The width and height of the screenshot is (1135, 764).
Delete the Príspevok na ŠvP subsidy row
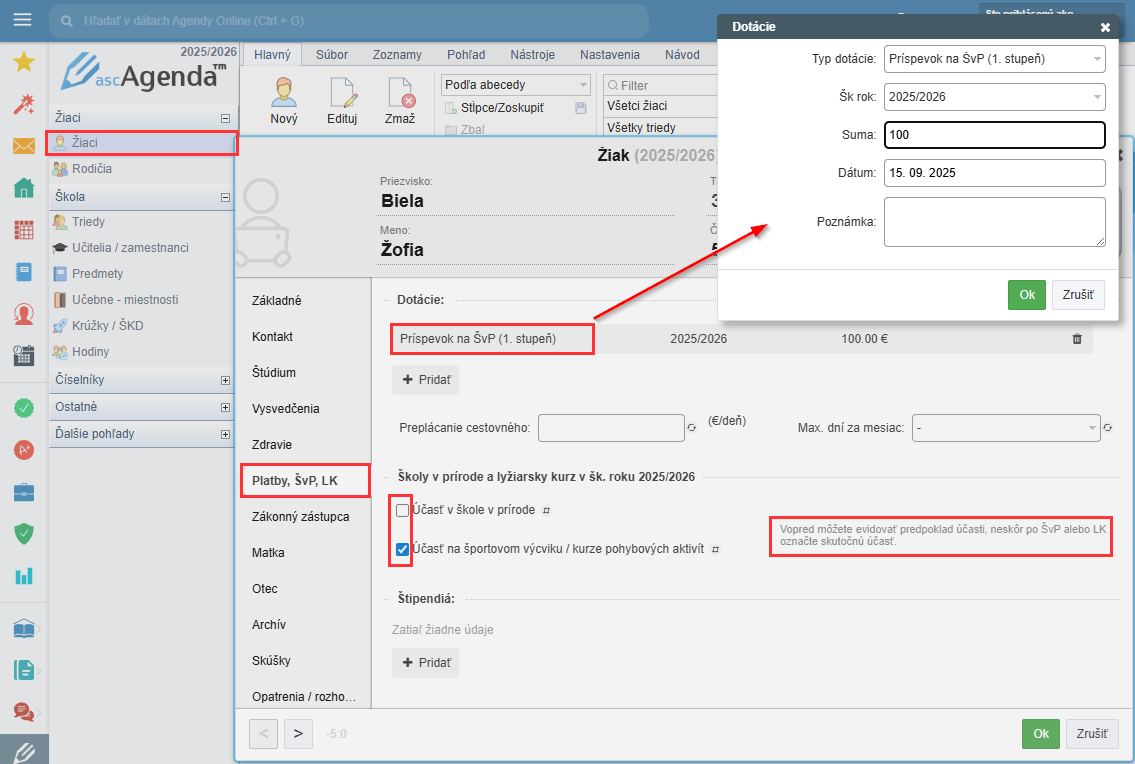pyautogui.click(x=1077, y=339)
